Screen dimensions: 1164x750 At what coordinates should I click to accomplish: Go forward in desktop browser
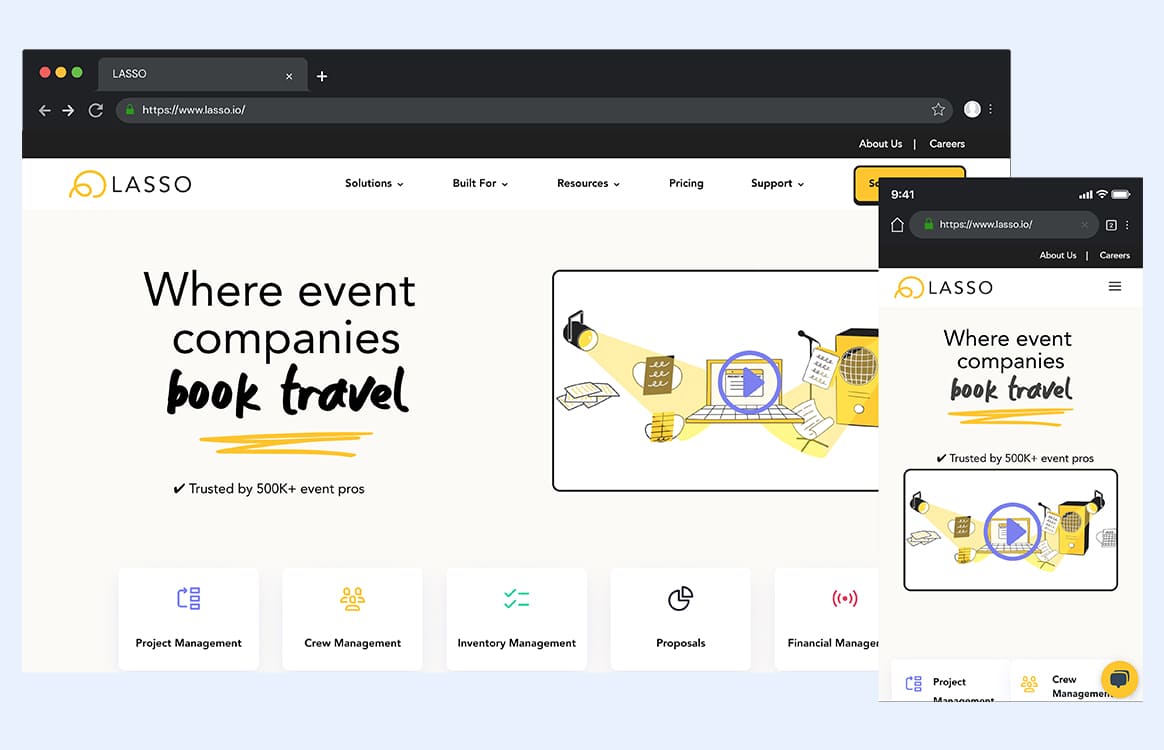point(68,110)
